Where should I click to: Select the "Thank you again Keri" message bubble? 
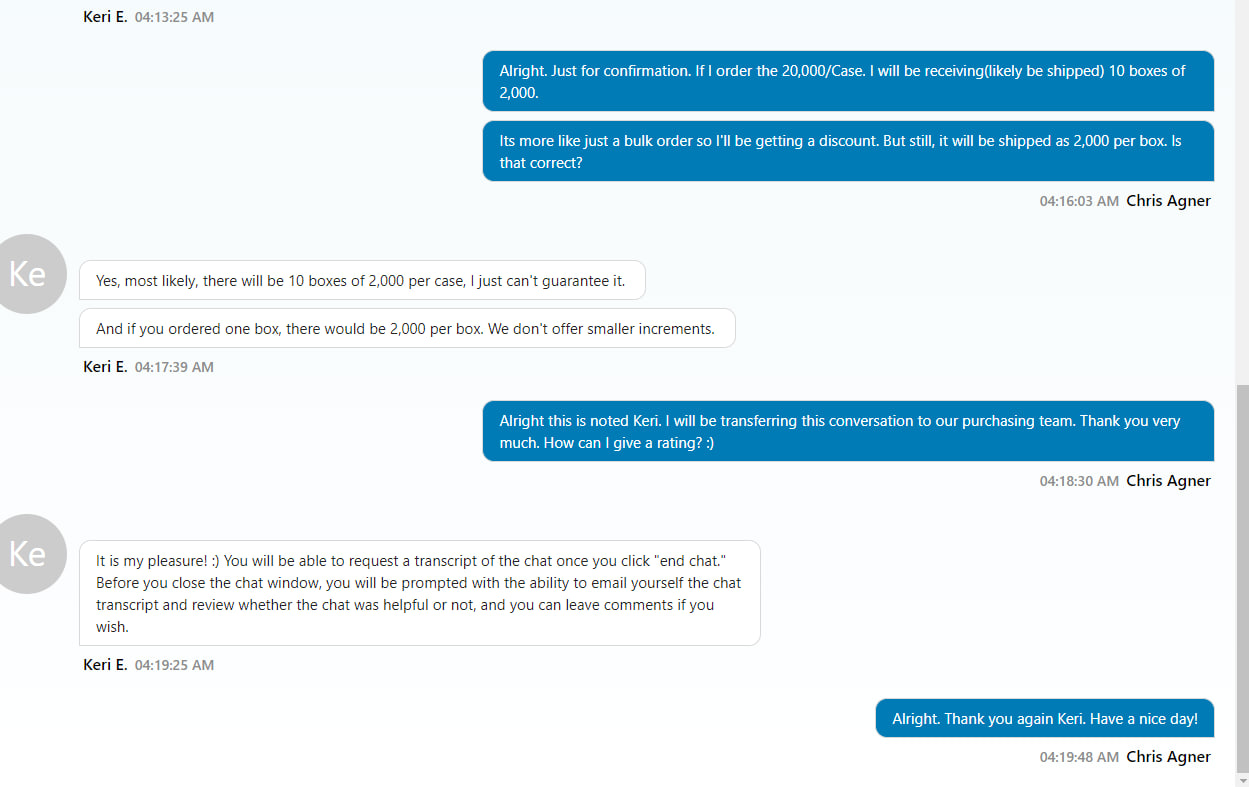click(x=1045, y=718)
